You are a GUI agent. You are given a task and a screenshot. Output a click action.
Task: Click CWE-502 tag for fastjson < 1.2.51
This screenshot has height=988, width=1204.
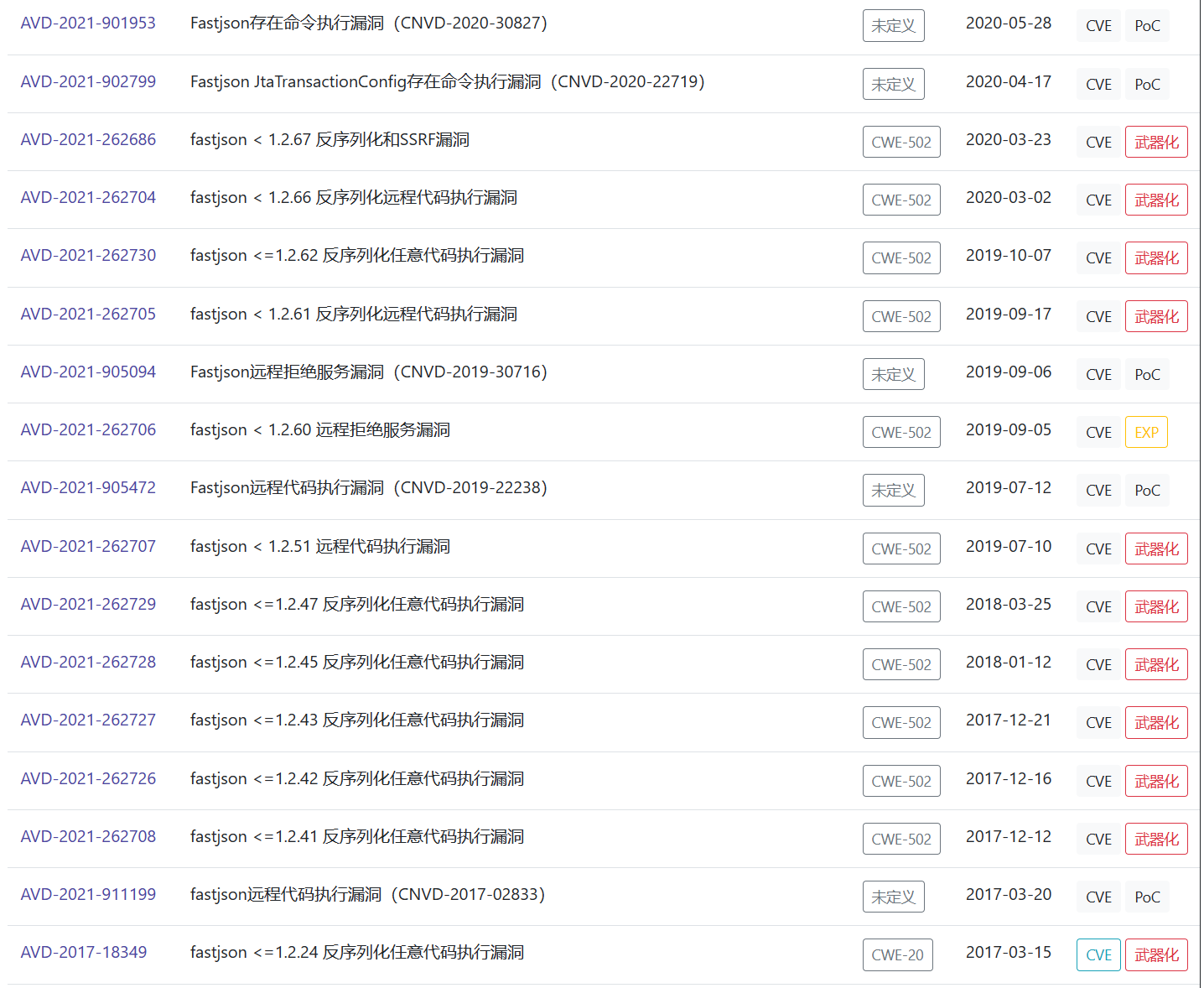(x=901, y=549)
